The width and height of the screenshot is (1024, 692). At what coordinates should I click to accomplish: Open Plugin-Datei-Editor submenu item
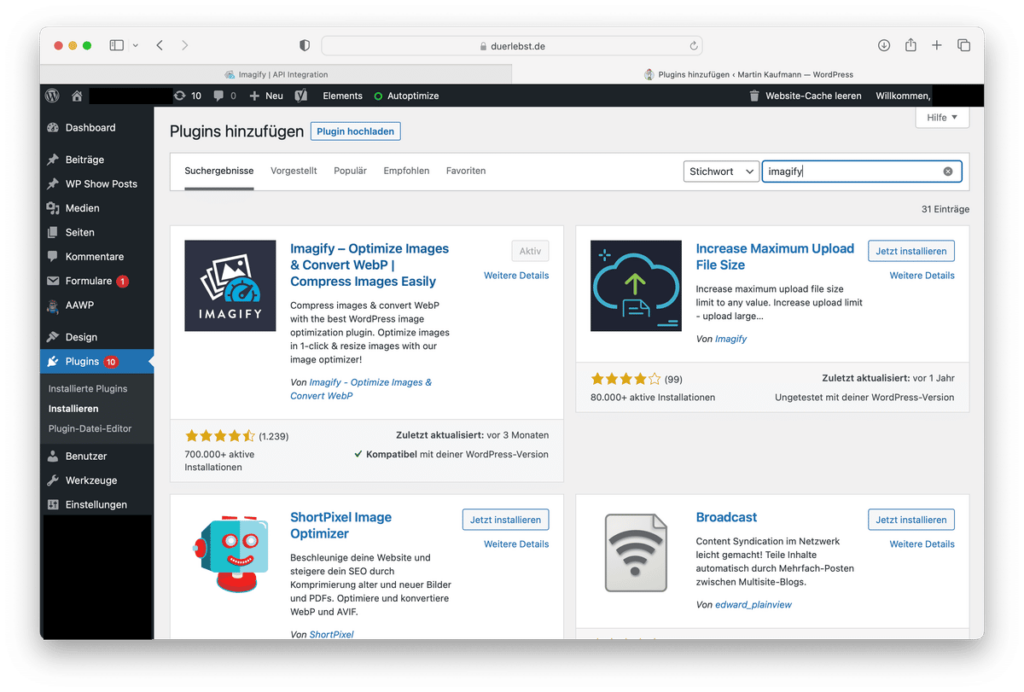(x=90, y=428)
